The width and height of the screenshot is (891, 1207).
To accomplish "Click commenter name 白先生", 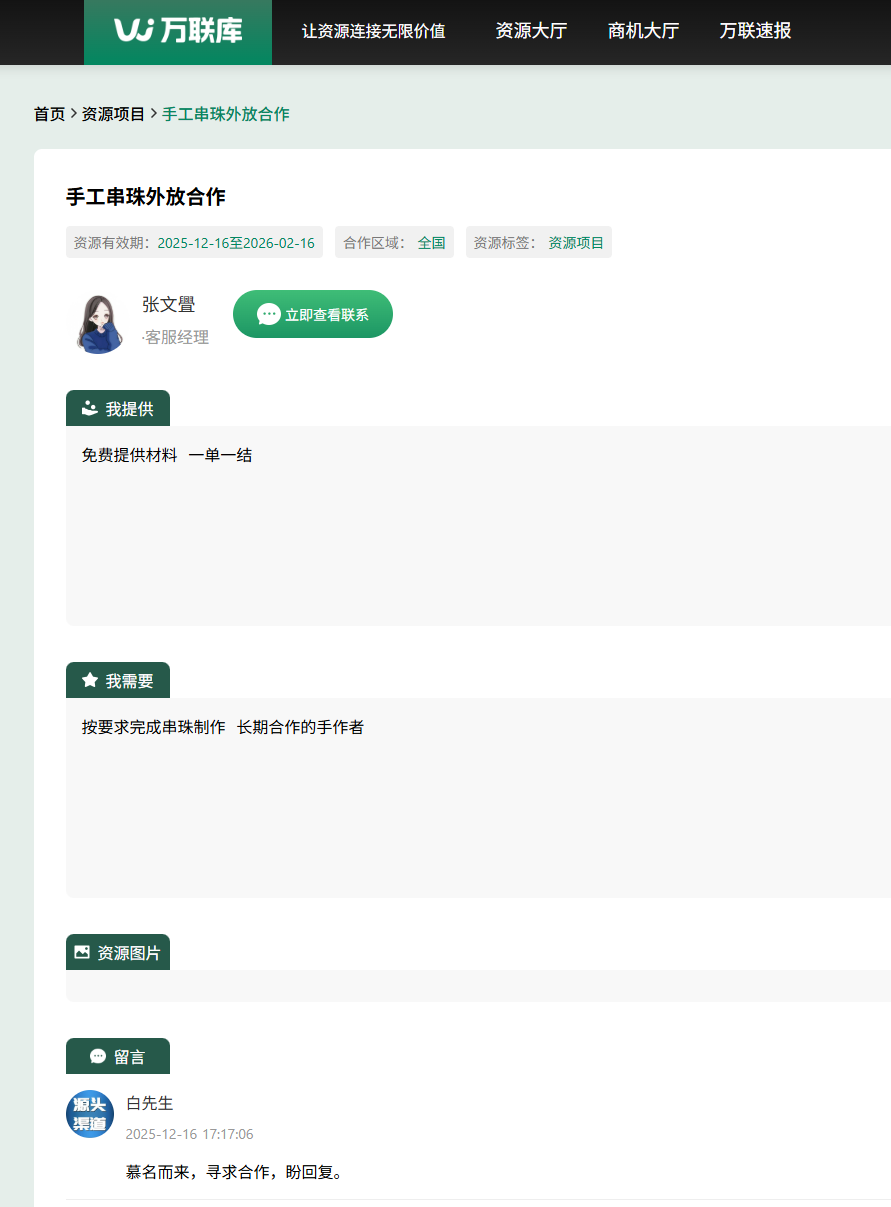I will click(149, 1103).
